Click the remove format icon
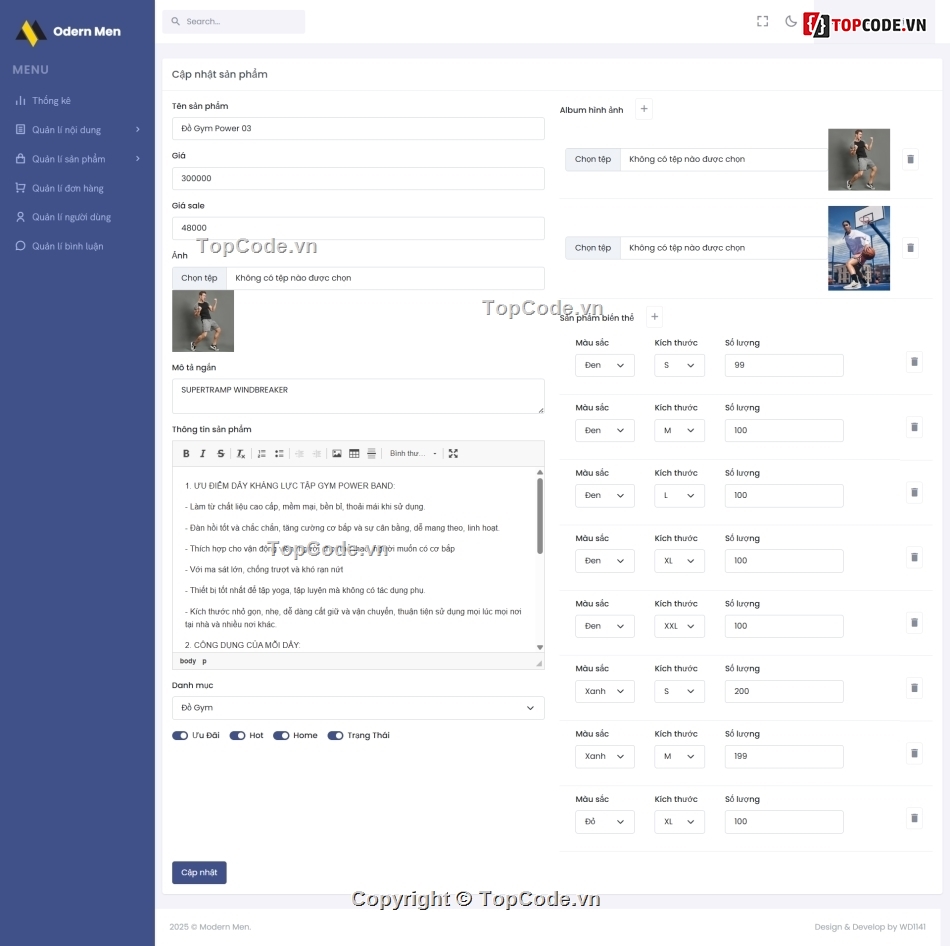The image size is (950, 946). [241, 453]
